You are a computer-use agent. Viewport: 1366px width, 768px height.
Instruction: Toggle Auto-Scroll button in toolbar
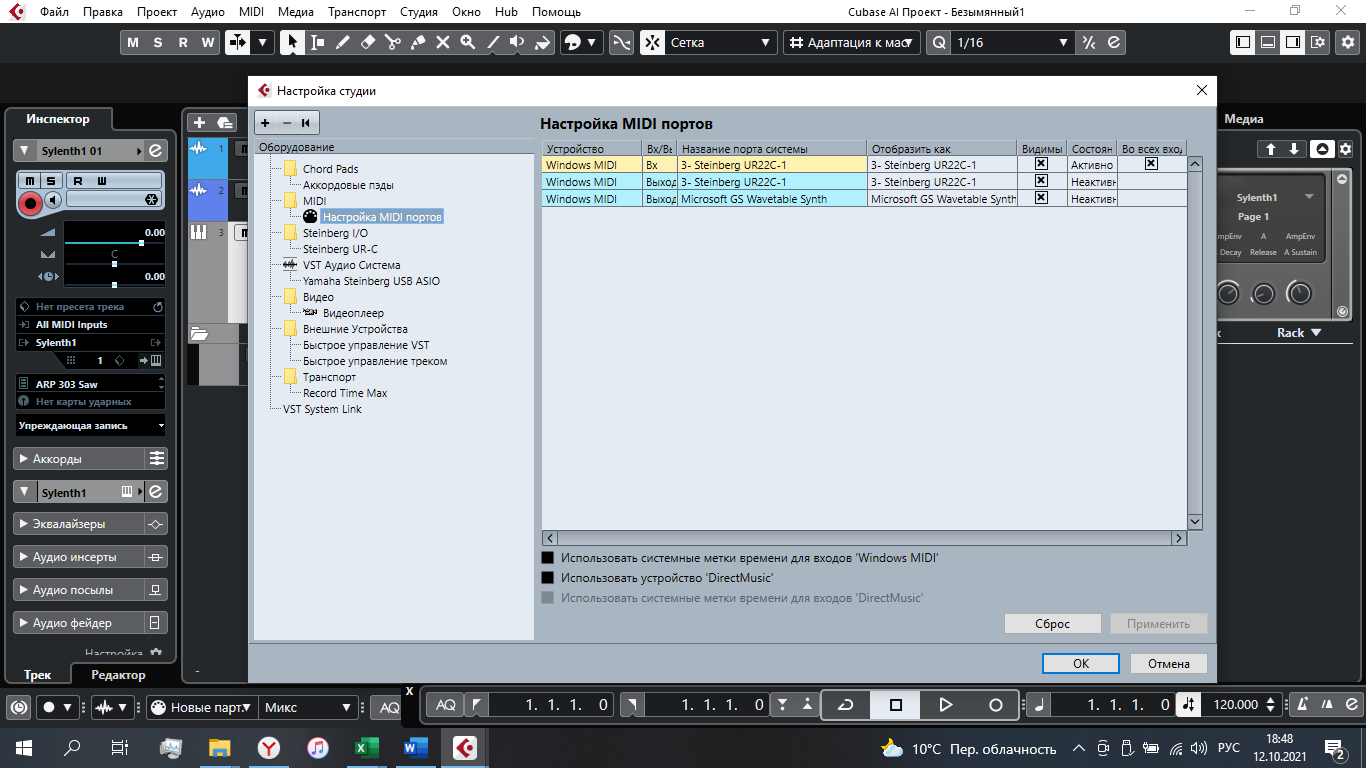pyautogui.click(x=238, y=42)
